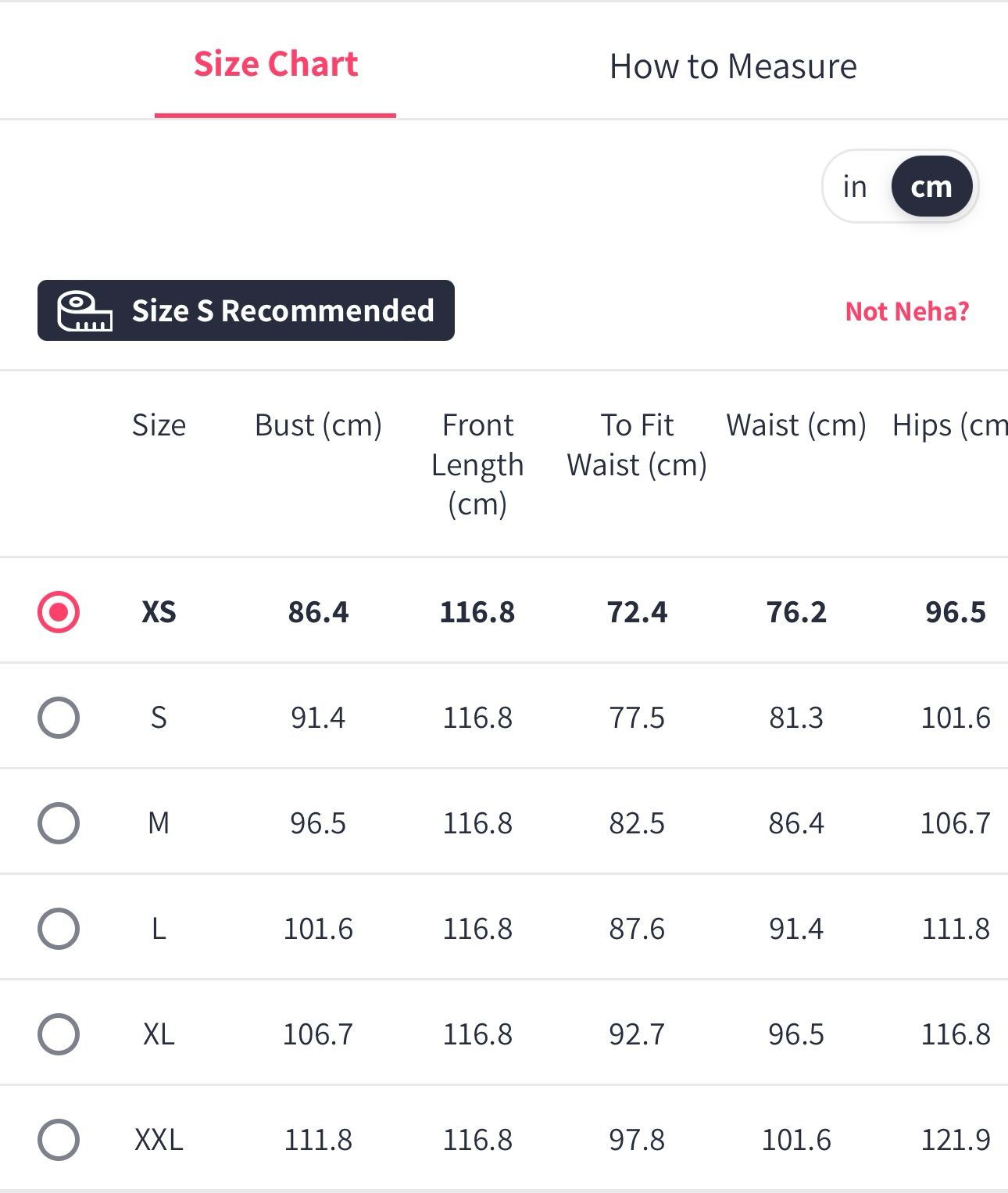Click the Hips column header

[949, 425]
